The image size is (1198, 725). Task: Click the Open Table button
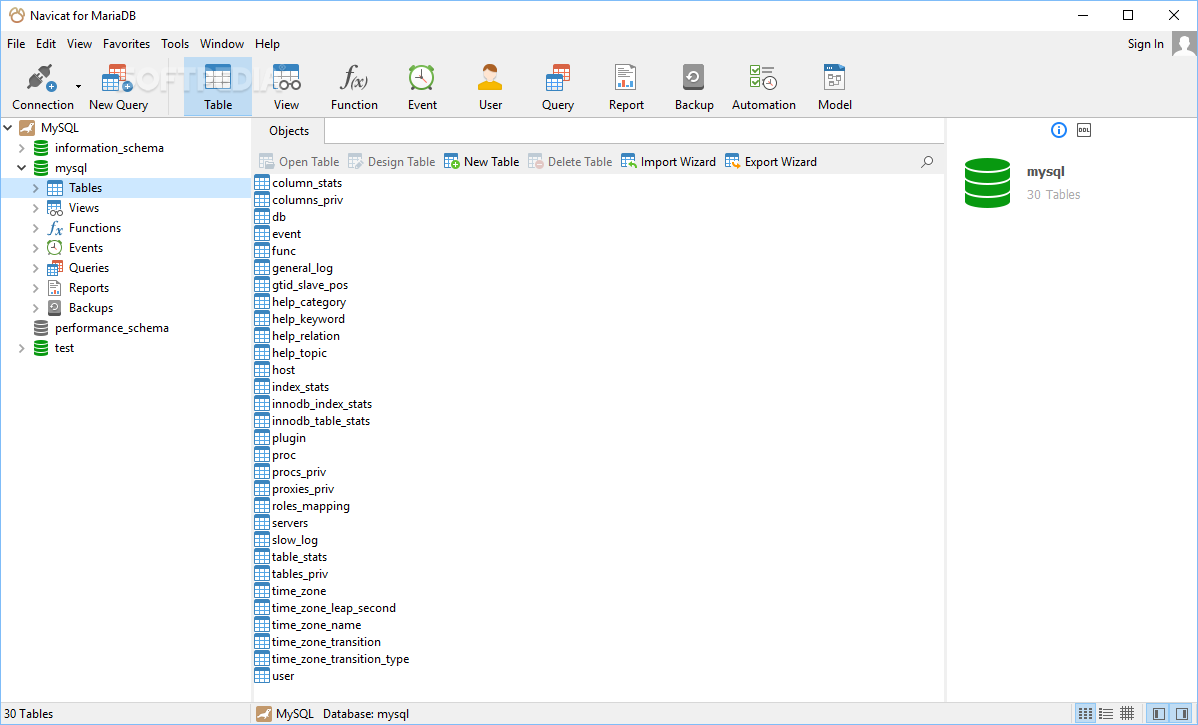click(x=300, y=161)
